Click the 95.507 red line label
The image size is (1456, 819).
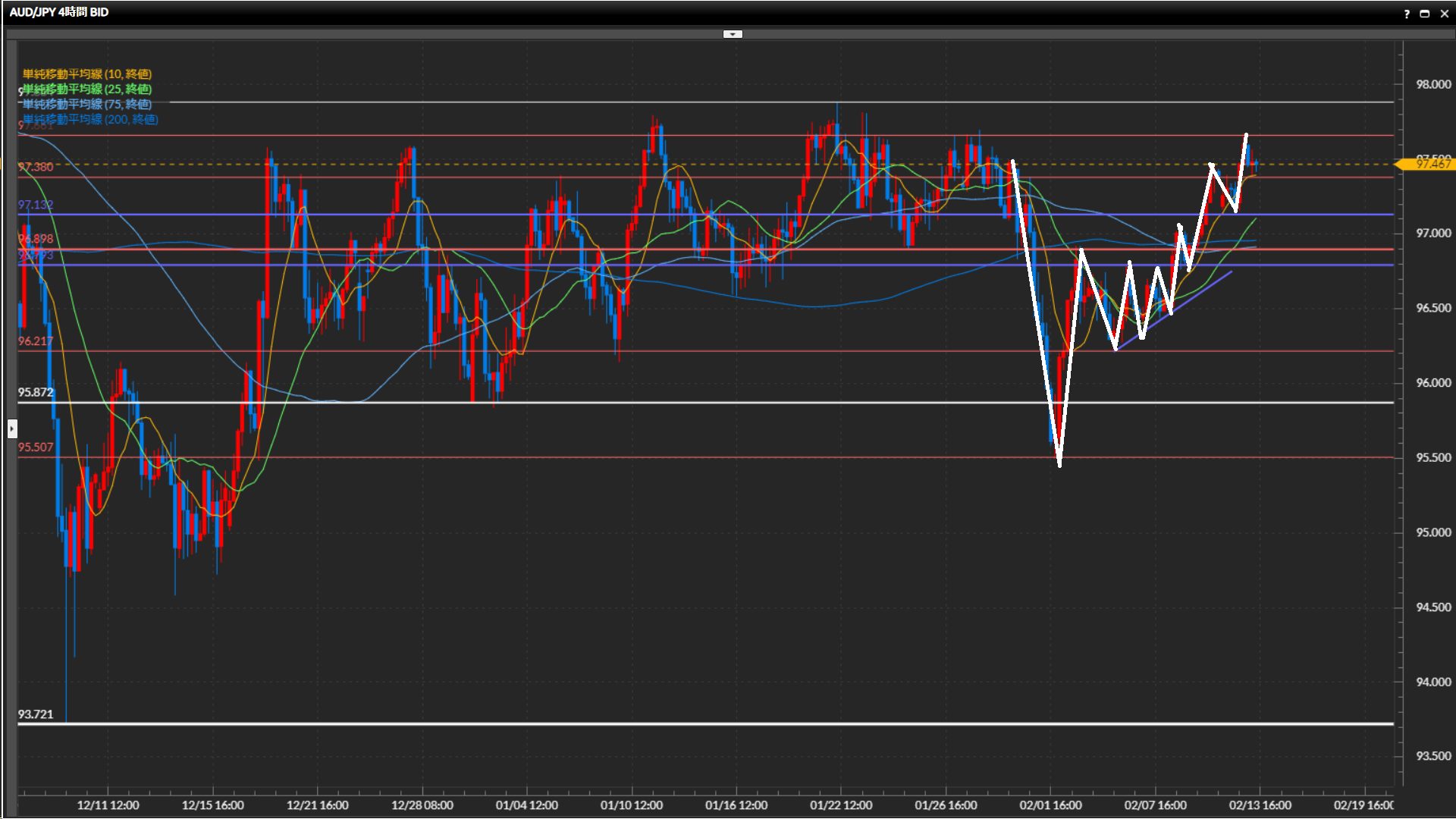(36, 447)
